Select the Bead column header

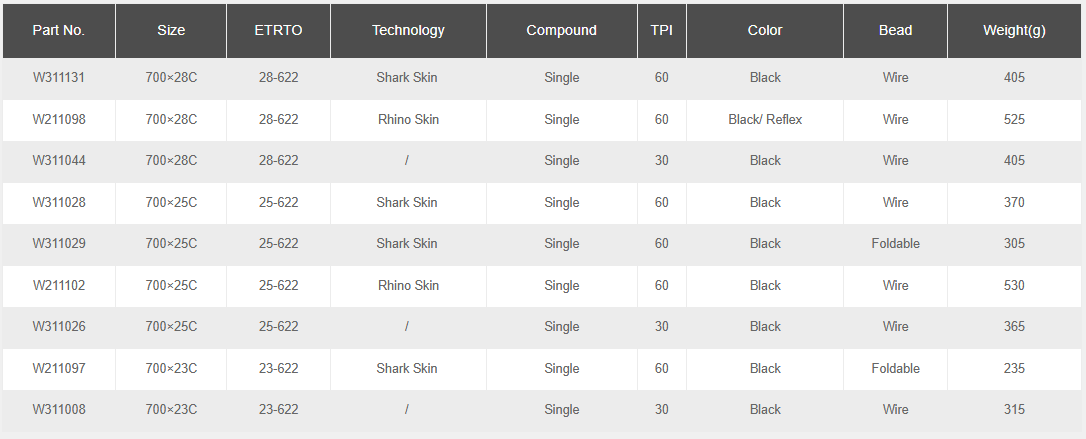(x=895, y=30)
